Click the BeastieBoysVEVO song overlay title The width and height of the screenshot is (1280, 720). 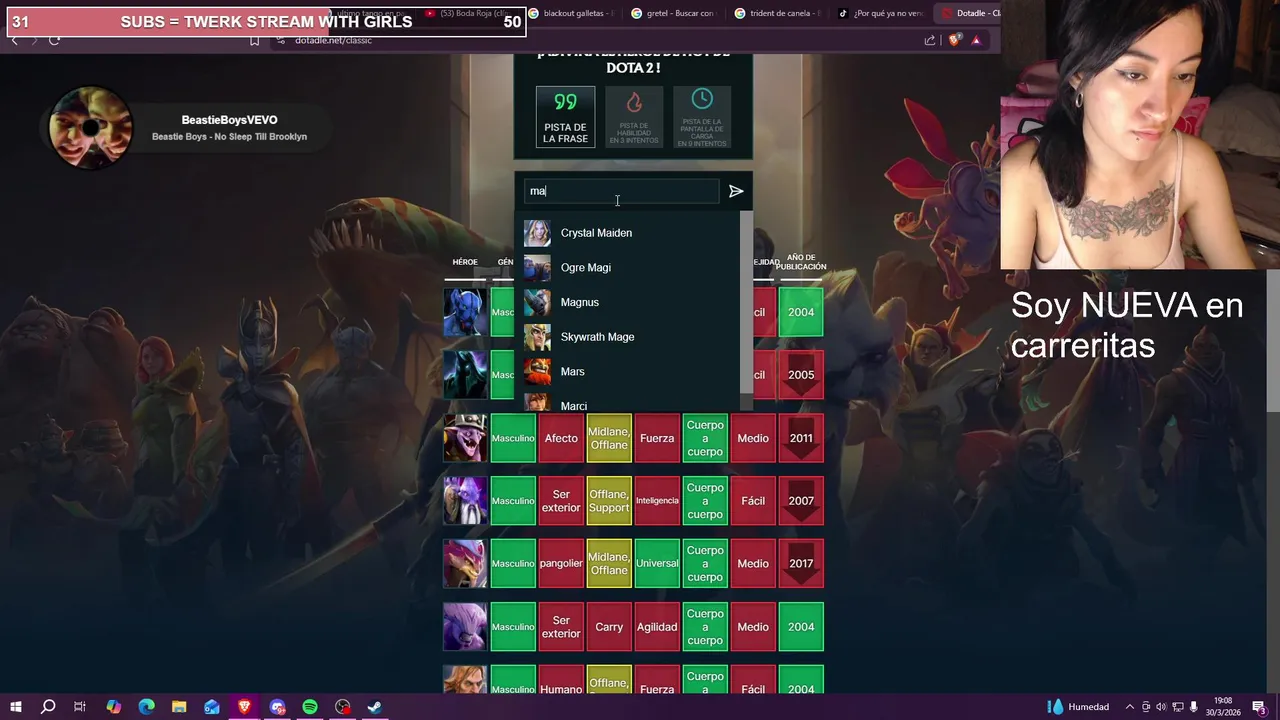click(229, 120)
